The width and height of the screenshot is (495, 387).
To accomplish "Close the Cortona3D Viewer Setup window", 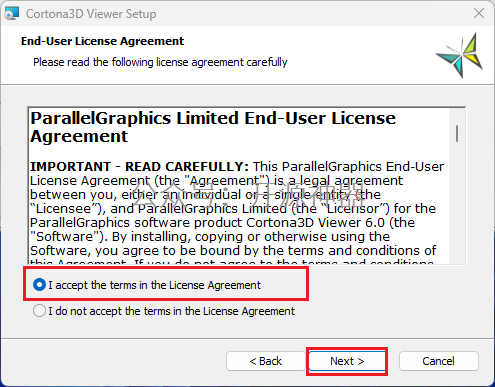I will [479, 13].
